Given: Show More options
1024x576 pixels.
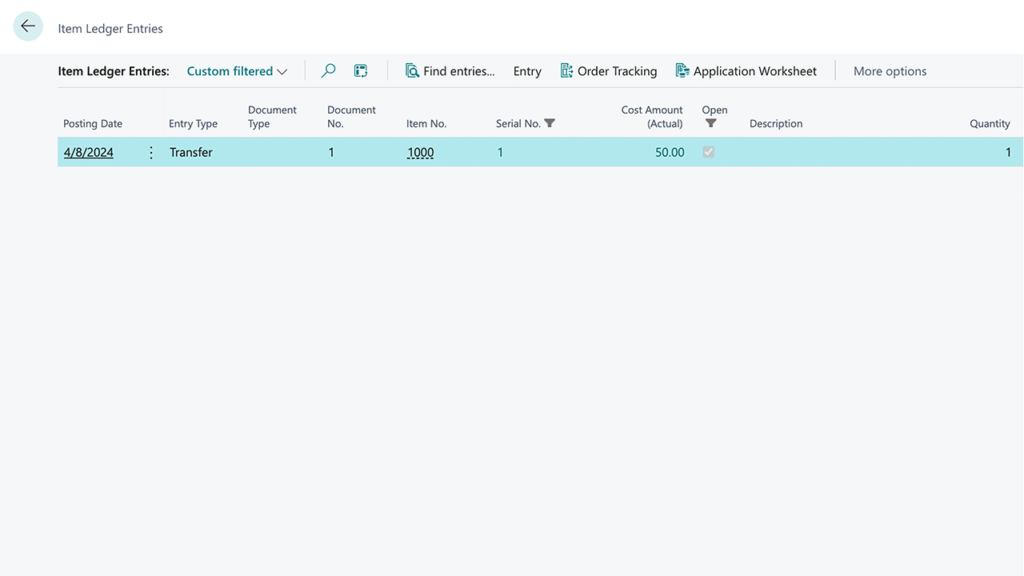Looking at the screenshot, I should (x=889, y=71).
